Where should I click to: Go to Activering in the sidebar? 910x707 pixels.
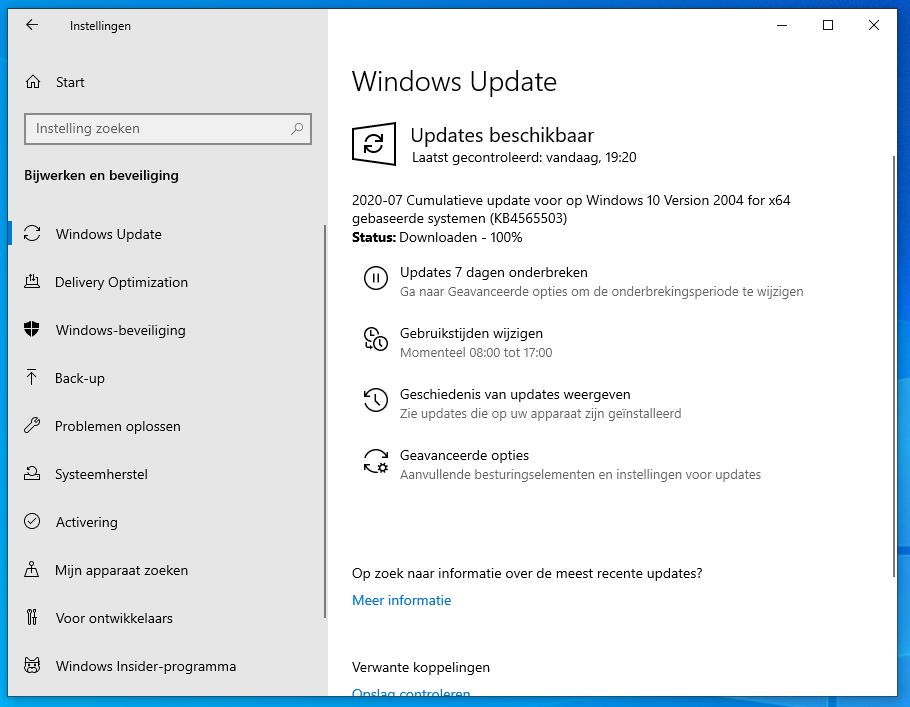point(86,522)
